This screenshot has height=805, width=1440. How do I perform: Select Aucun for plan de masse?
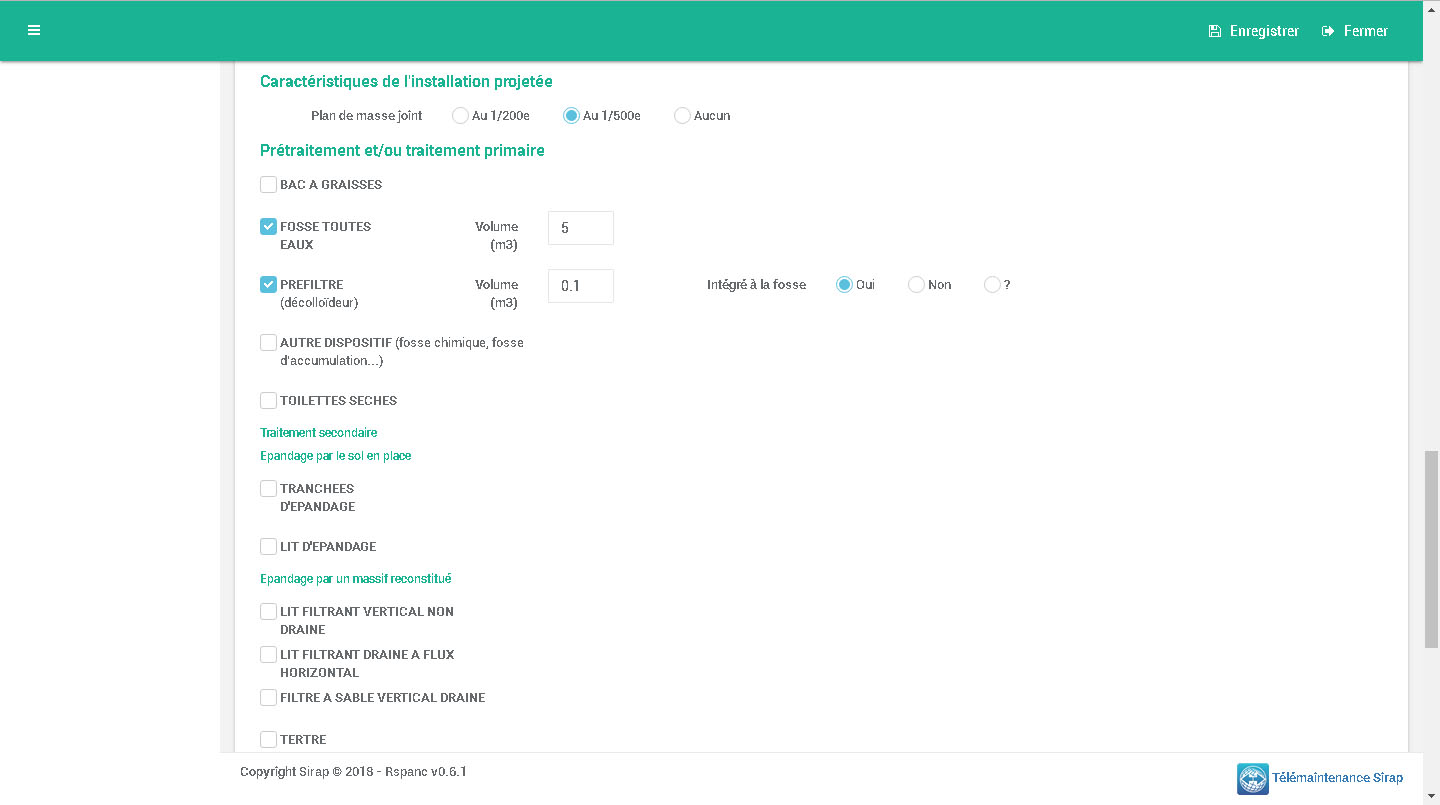click(682, 116)
